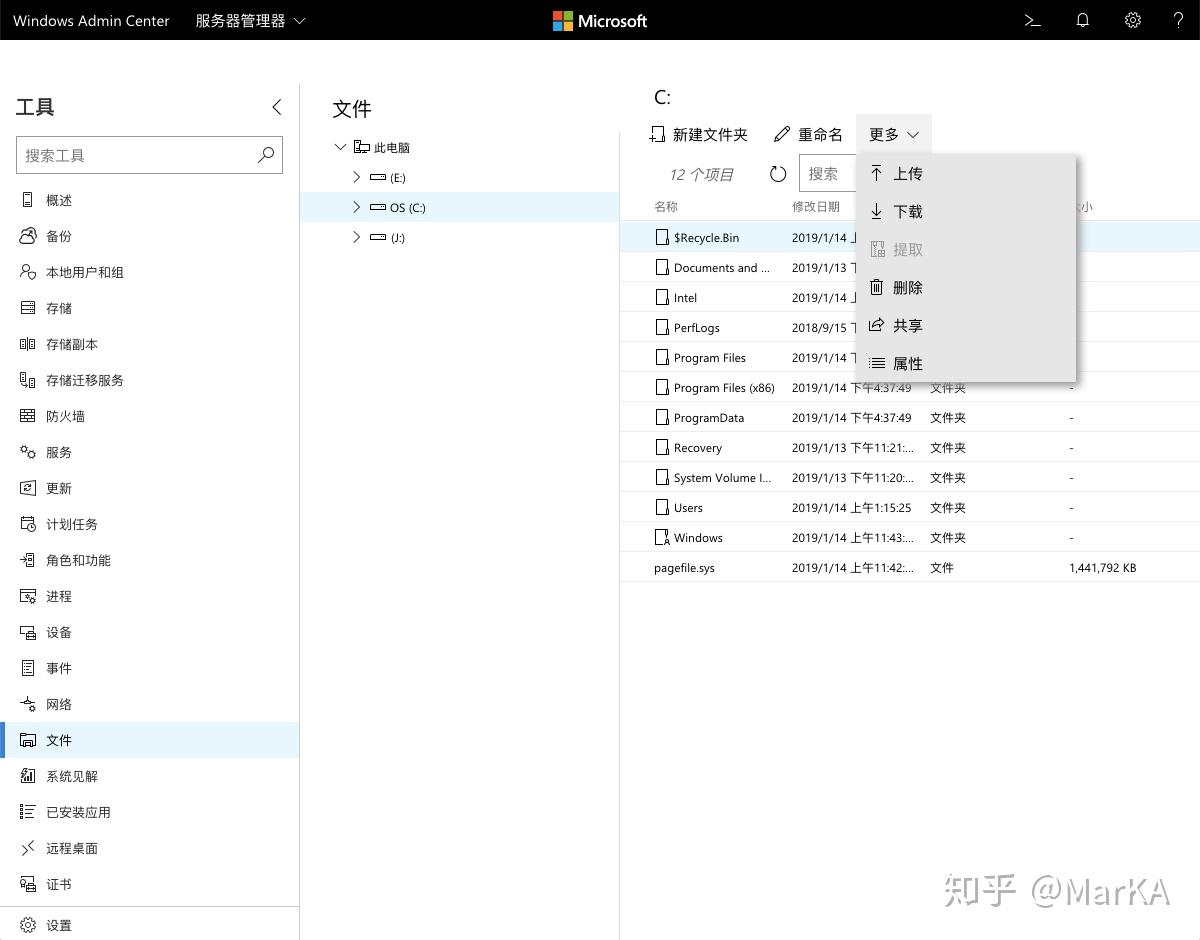Select the Recovery folder row
Screen dimensions: 1200x940
coord(909,448)
